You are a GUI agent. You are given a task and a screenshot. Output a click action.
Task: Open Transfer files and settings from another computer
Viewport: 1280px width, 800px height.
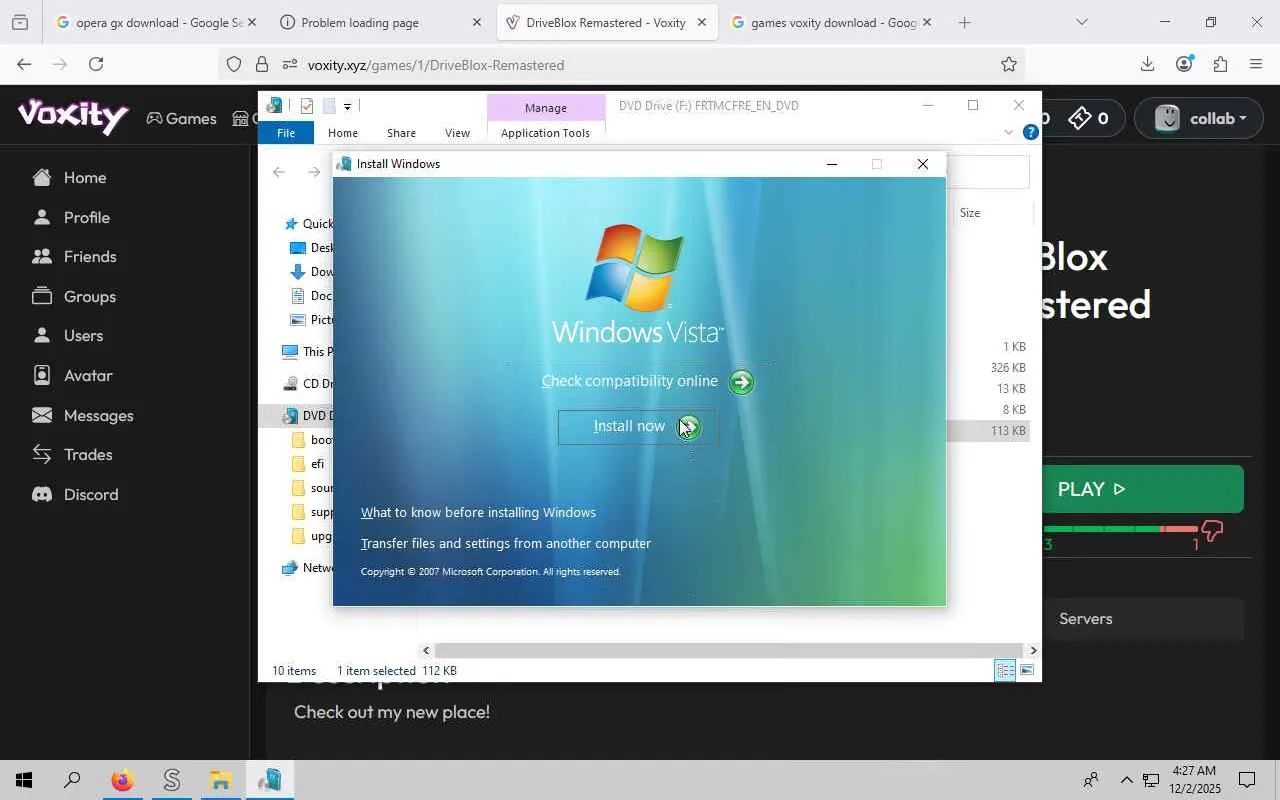tap(506, 543)
